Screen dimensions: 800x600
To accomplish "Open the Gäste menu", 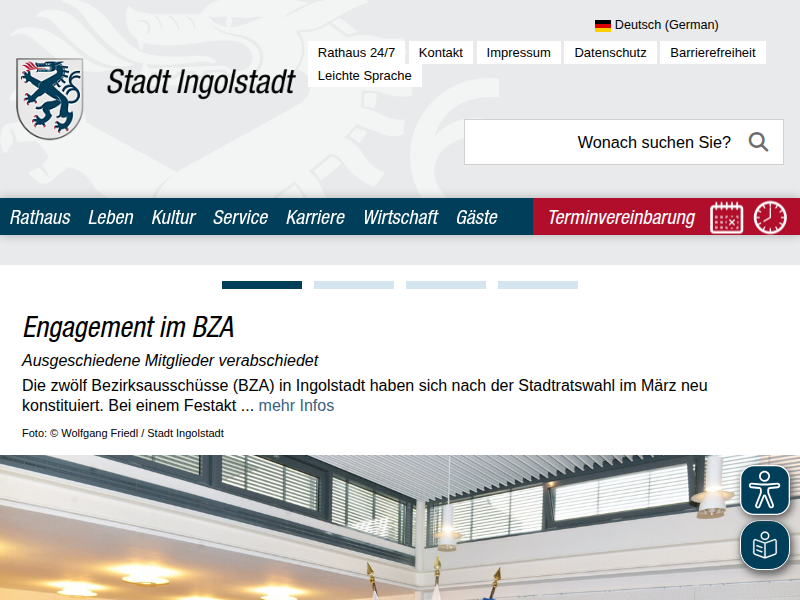I will coord(477,217).
